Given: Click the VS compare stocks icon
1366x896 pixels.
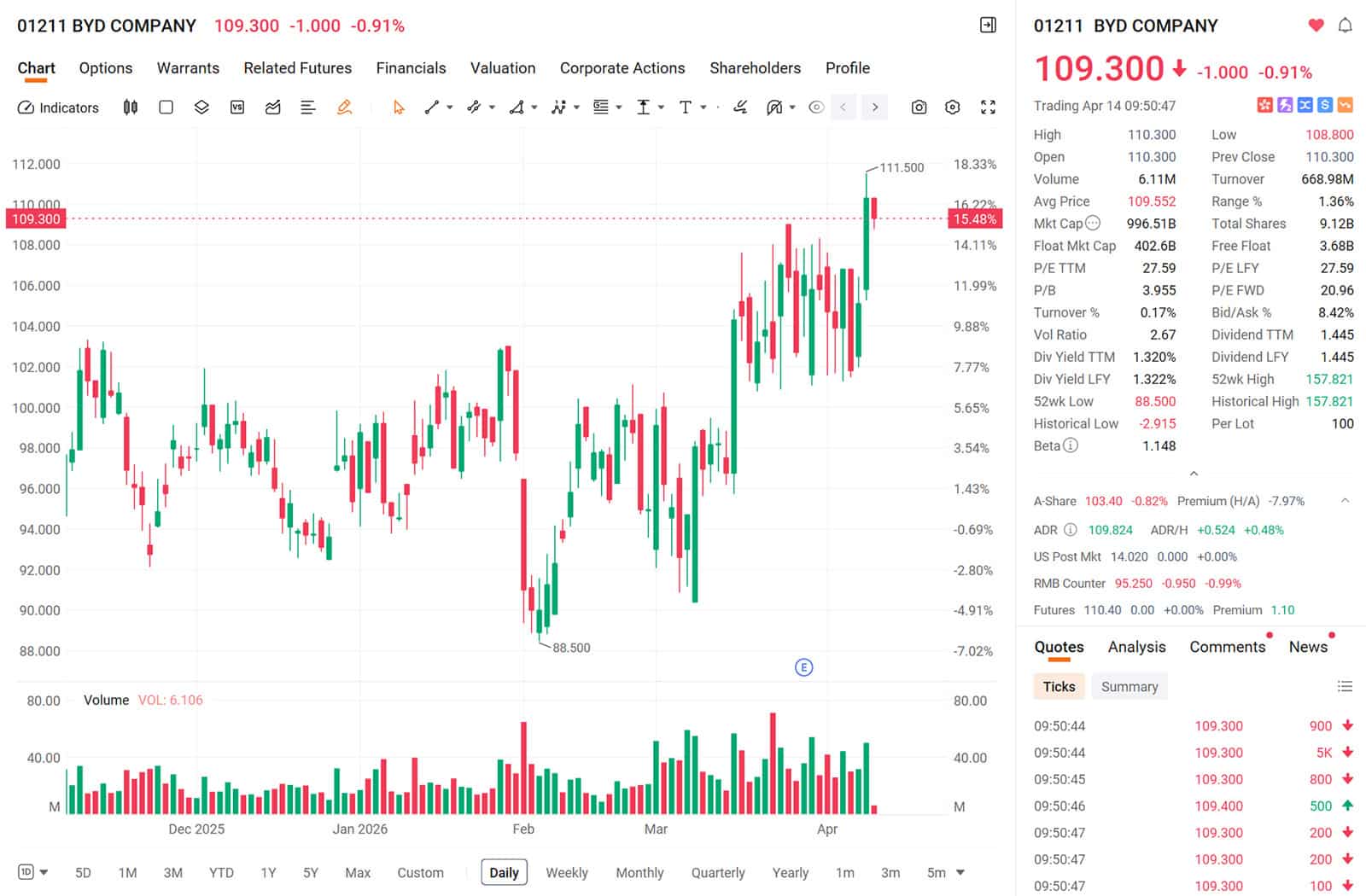Looking at the screenshot, I should click(237, 108).
